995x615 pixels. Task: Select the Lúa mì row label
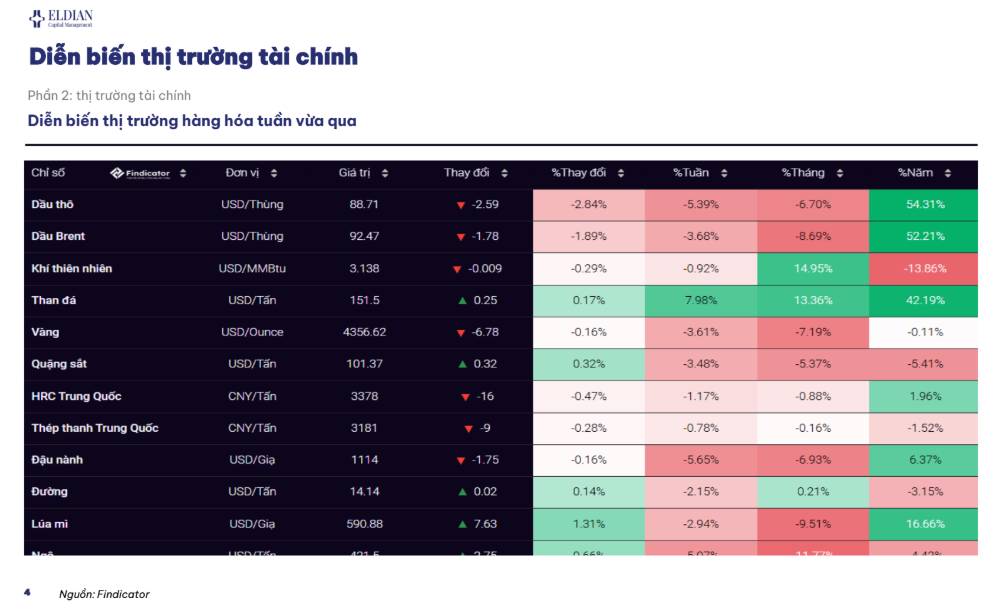49,524
